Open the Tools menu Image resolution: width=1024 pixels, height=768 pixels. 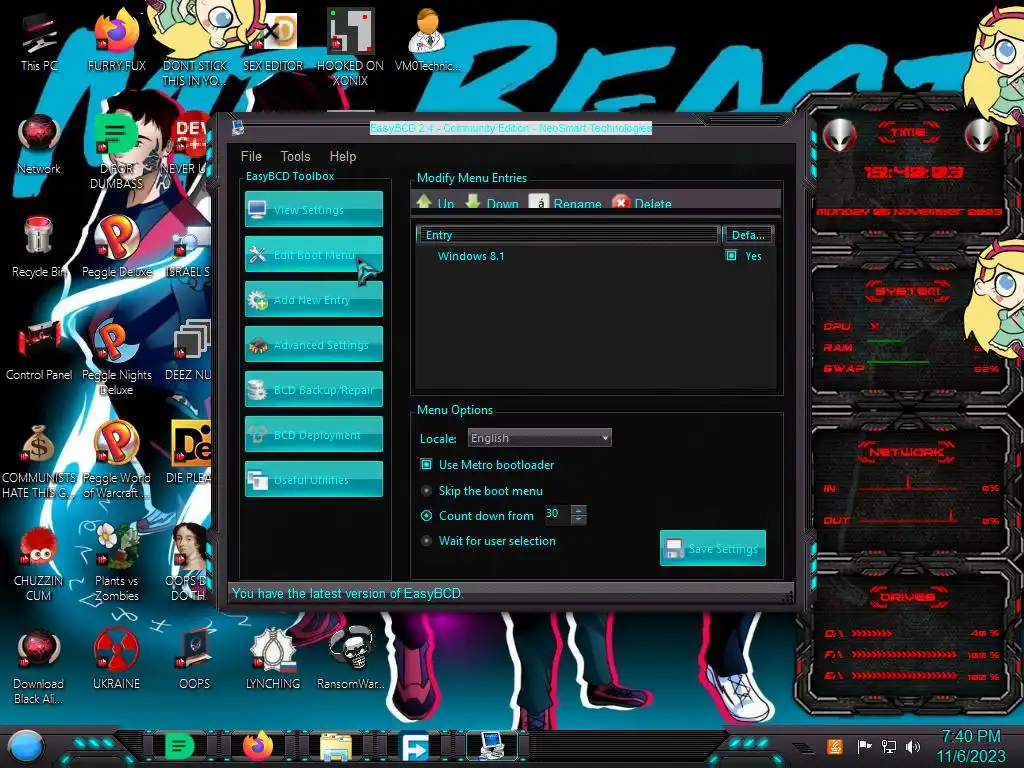tap(295, 156)
